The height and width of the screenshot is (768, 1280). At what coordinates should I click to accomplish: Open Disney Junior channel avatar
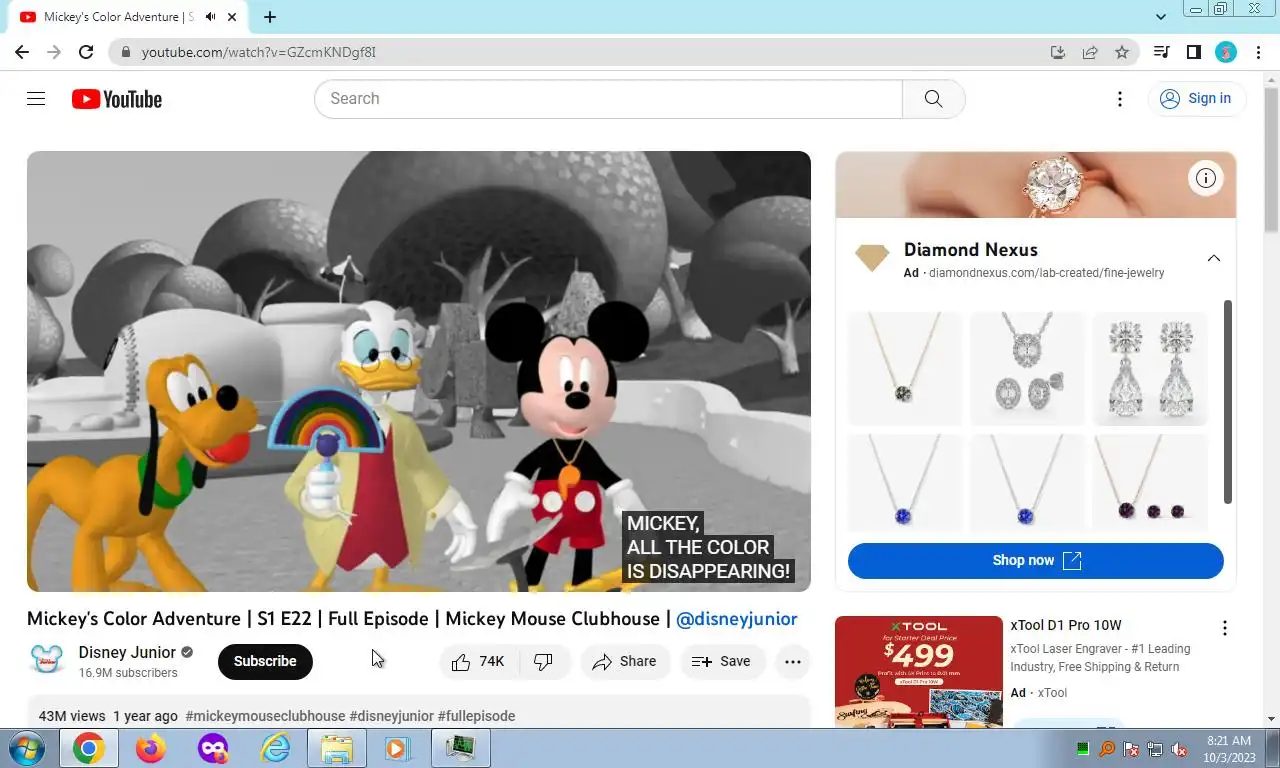pos(47,660)
